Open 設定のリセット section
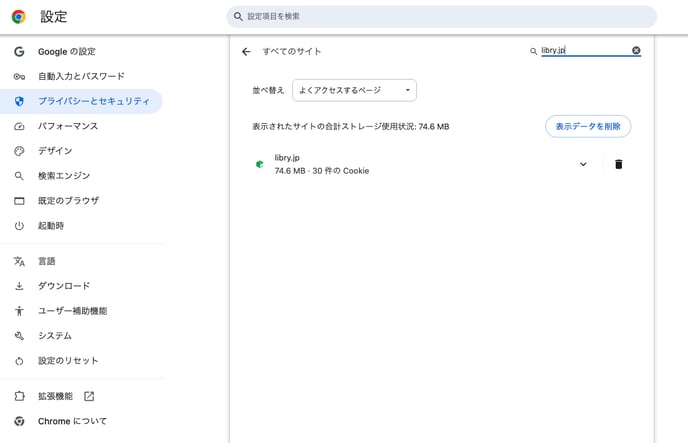 click(68, 361)
